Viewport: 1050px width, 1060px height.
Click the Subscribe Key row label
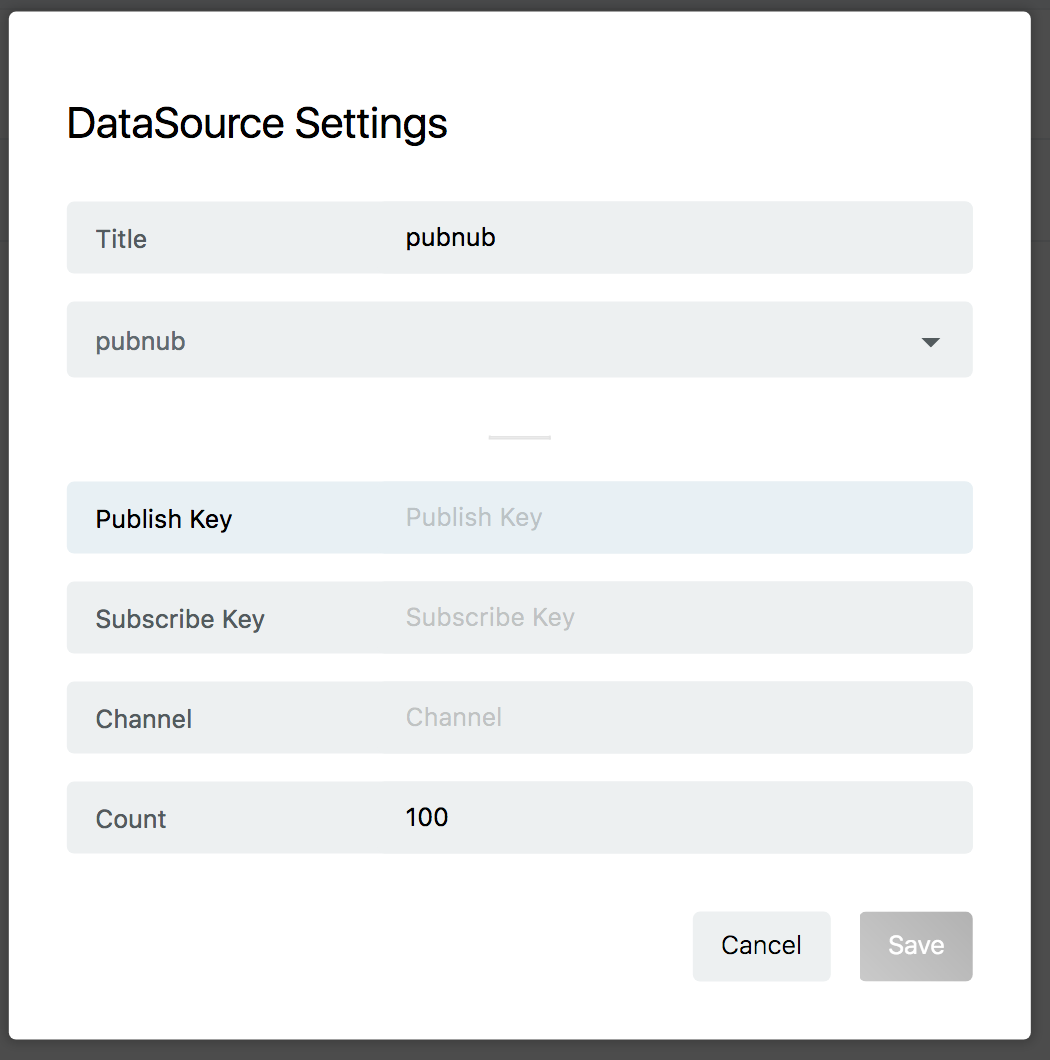pos(180,619)
